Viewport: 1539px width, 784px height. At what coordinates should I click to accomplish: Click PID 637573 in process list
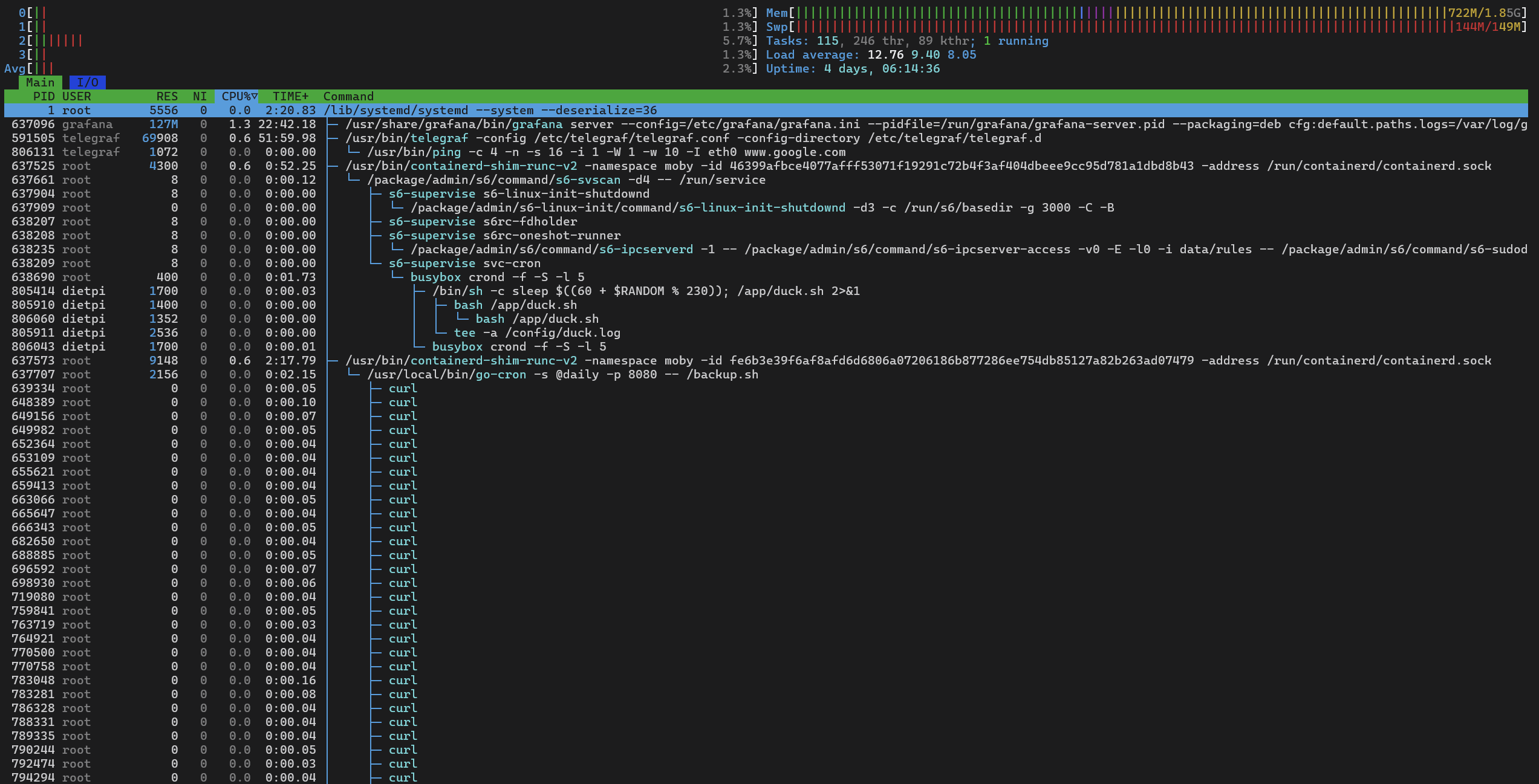[x=33, y=360]
